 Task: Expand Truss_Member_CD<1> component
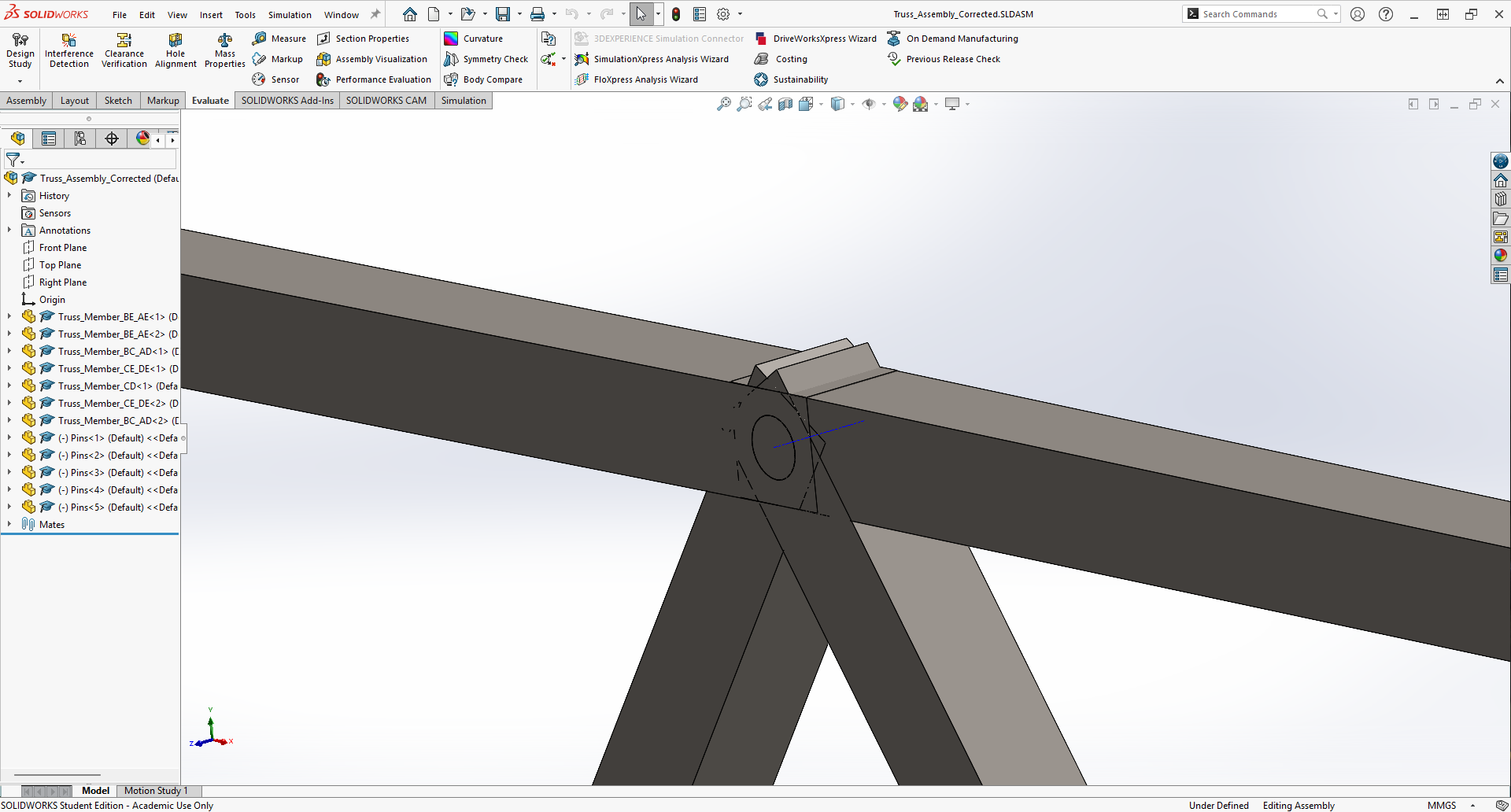(x=9, y=386)
